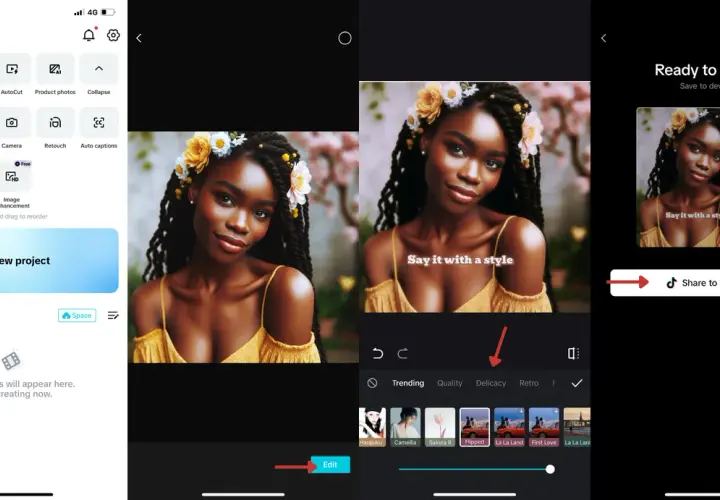Confirm the filter with the checkmark
This screenshot has height=500, width=720.
[577, 383]
